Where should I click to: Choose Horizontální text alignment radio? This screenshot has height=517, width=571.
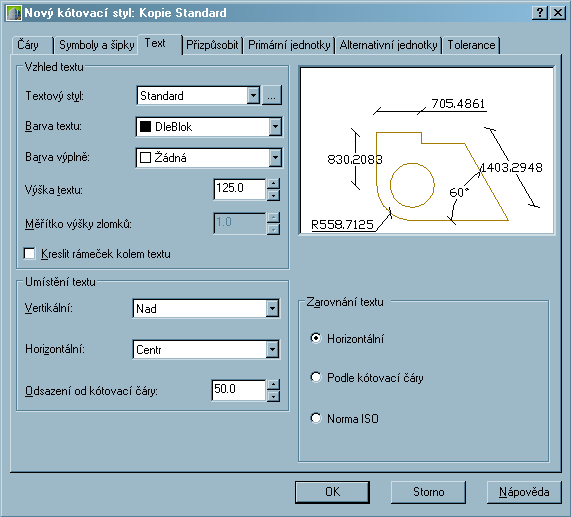coord(316,338)
